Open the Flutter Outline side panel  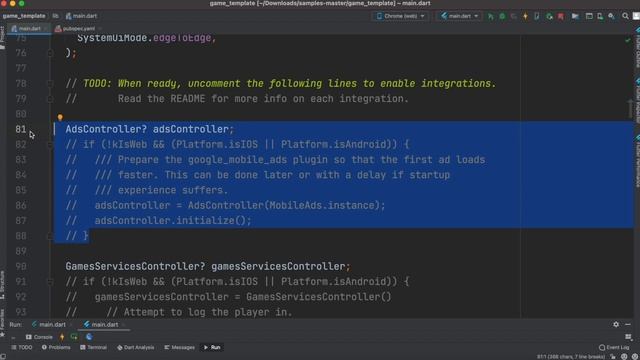pos(637,48)
